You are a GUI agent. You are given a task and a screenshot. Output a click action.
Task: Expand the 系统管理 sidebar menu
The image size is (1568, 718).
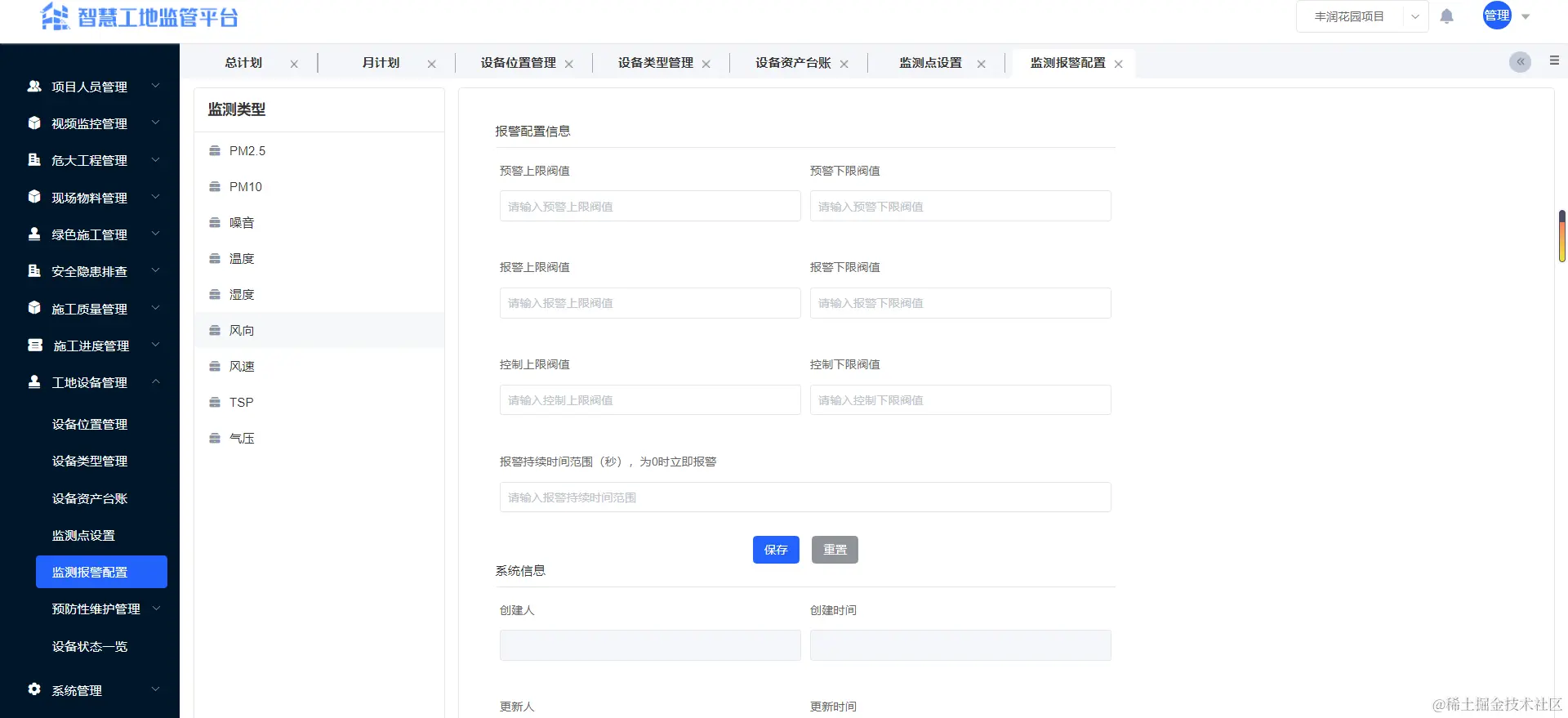pyautogui.click(x=90, y=690)
